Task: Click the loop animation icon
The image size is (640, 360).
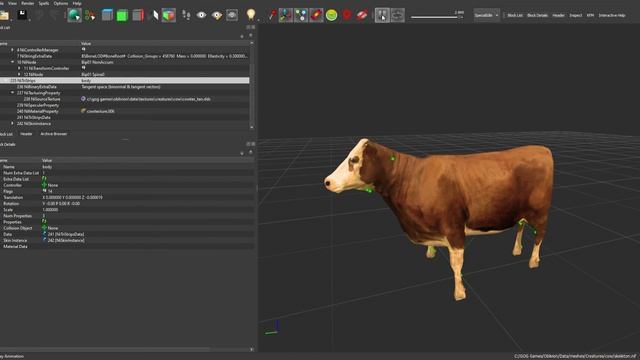Action: pyautogui.click(x=397, y=16)
